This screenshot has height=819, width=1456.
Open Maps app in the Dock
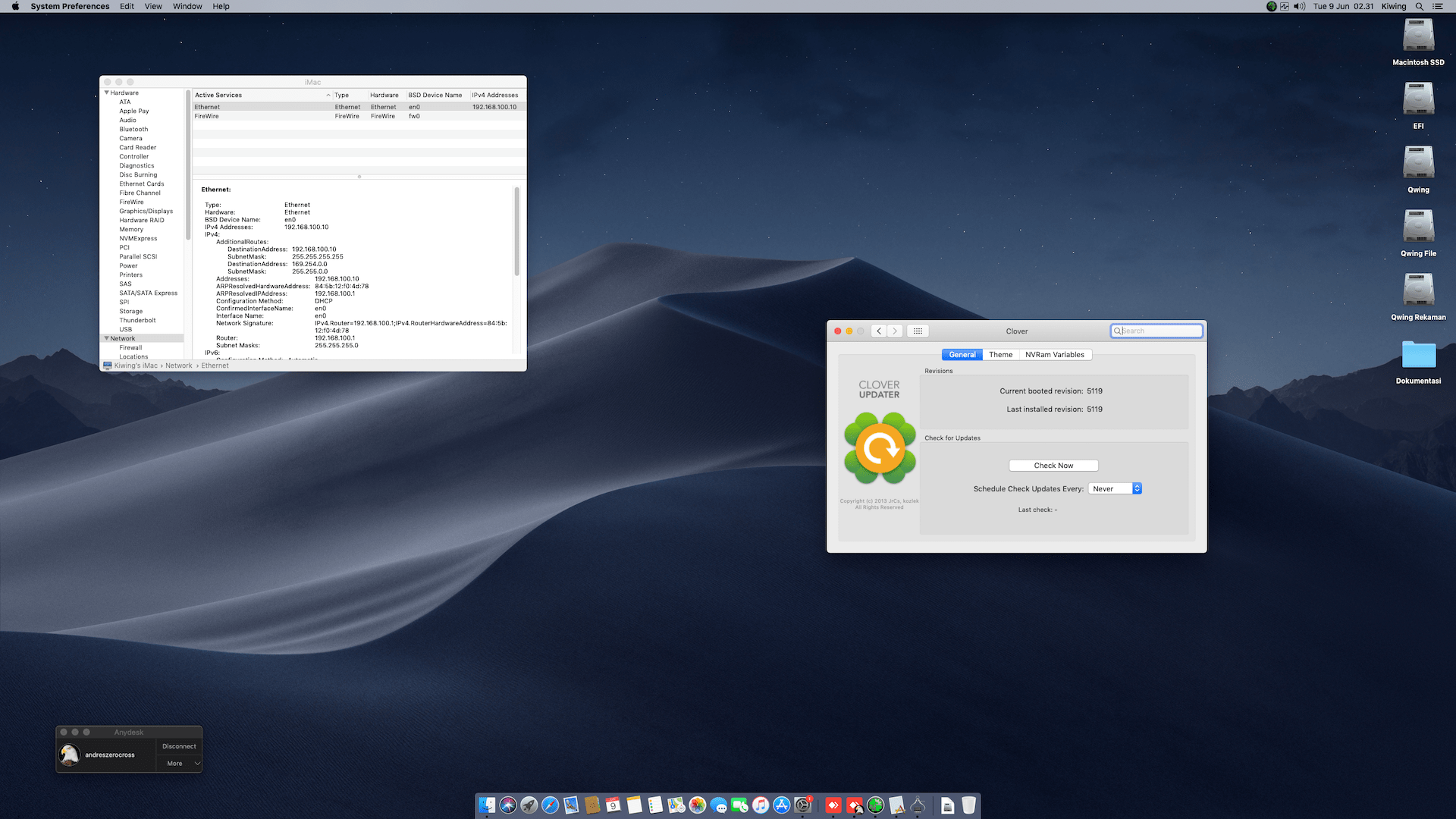click(676, 805)
